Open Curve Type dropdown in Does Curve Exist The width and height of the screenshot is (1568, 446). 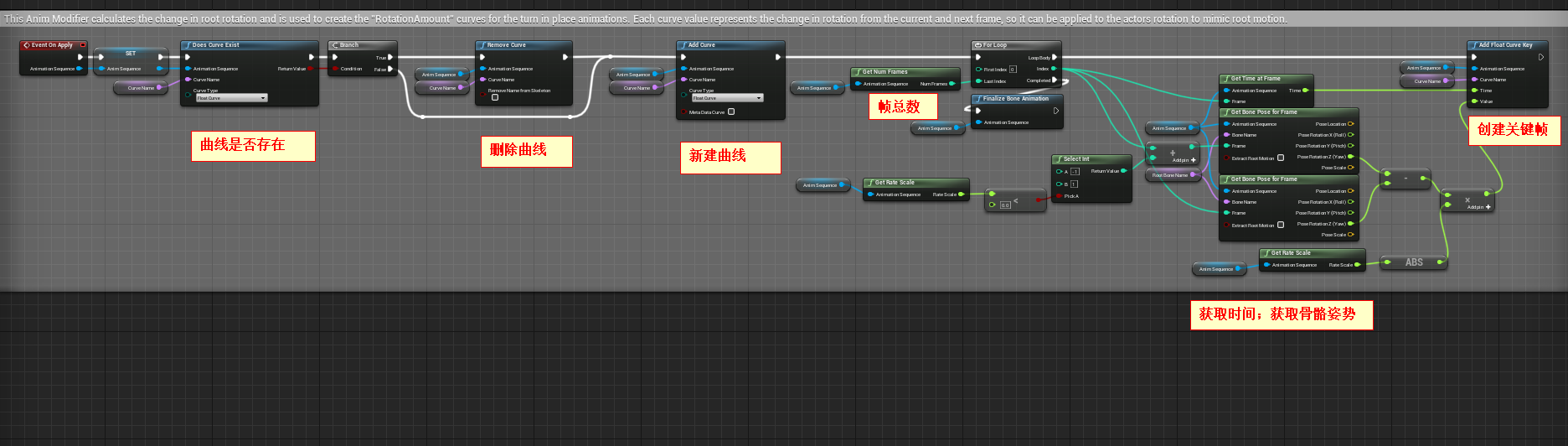point(231,98)
